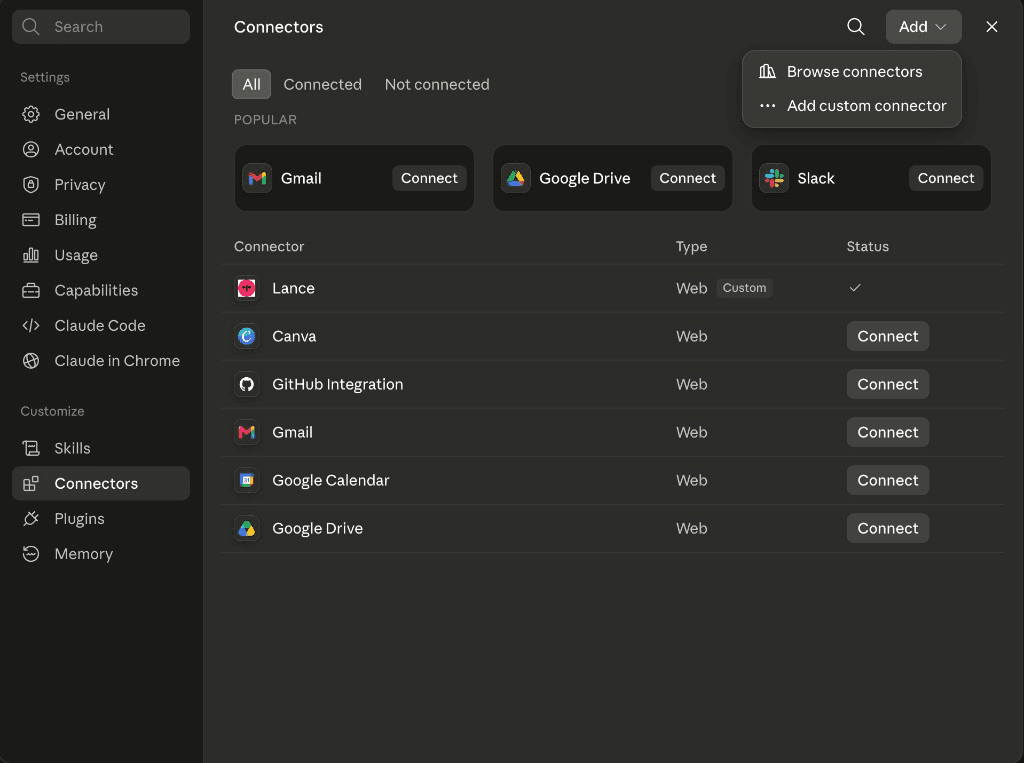This screenshot has width=1024, height=763.
Task: Click the GitHub Integration name text
Action: [338, 384]
